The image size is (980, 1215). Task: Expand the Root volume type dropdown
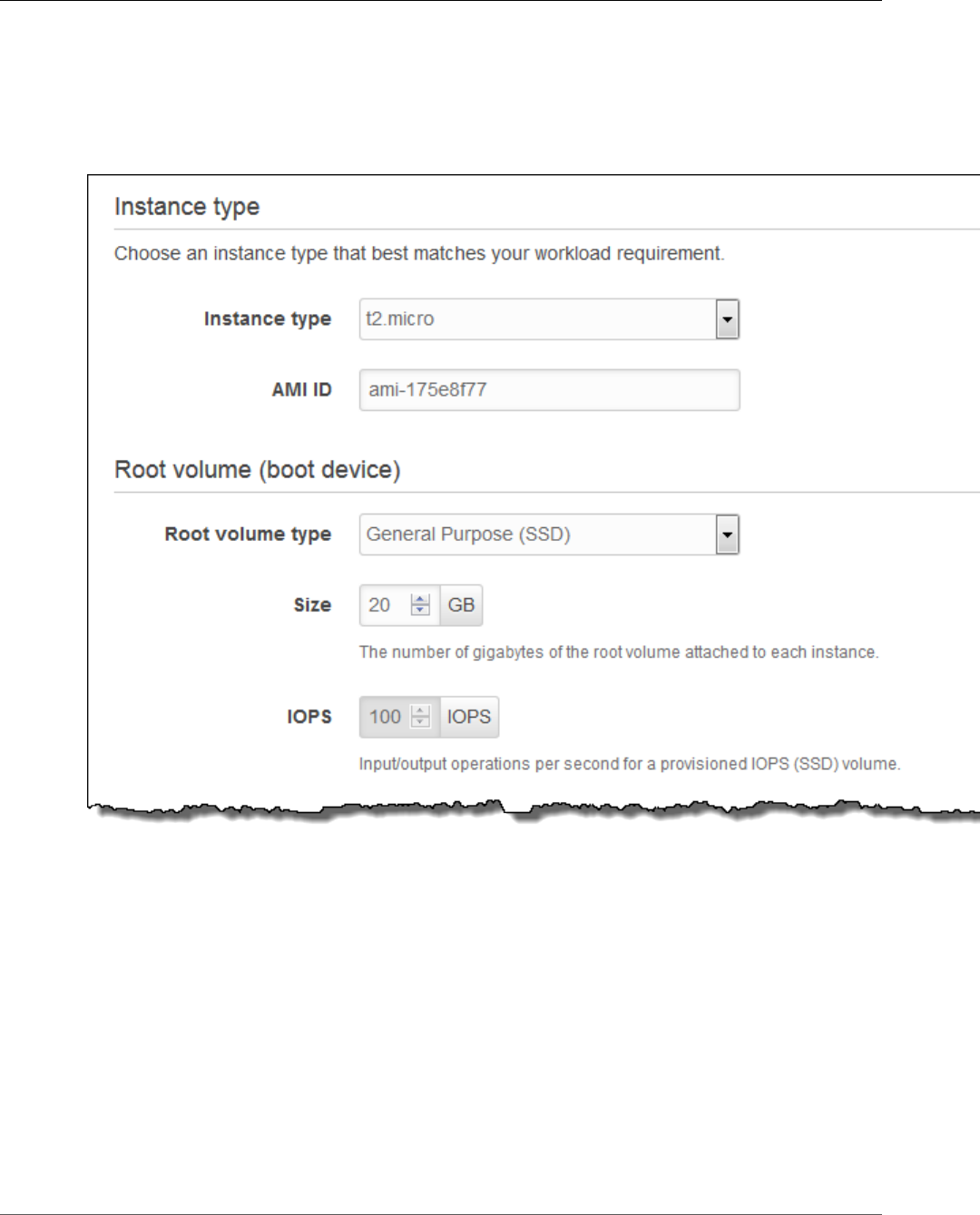point(549,534)
